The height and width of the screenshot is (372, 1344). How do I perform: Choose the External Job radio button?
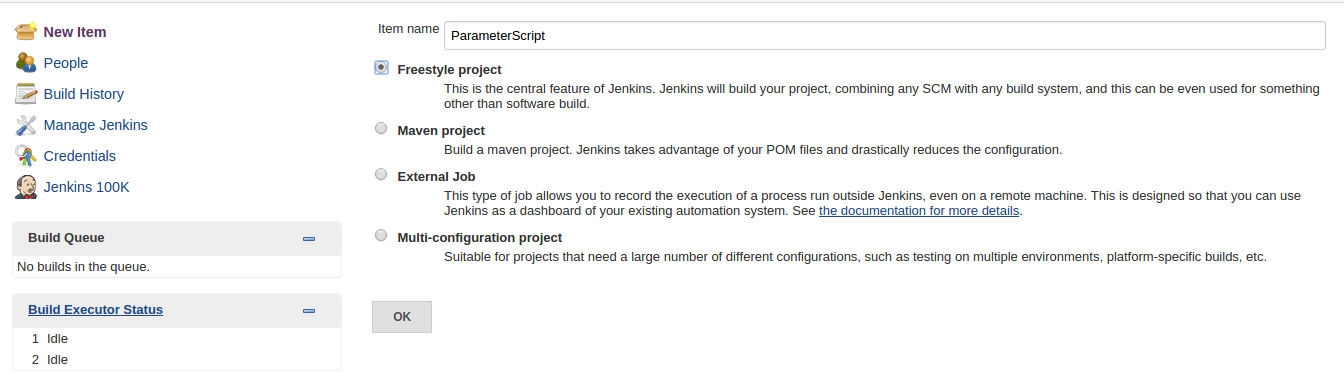(381, 175)
